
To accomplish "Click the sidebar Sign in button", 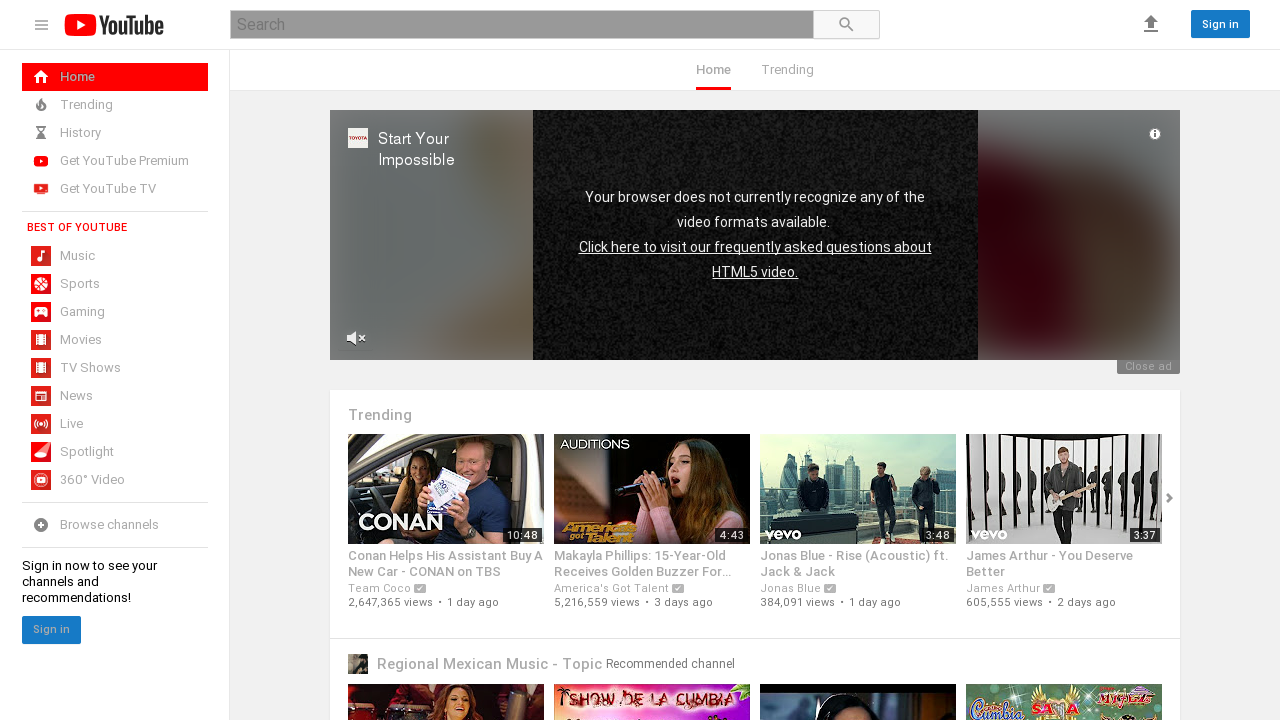I will pos(51,630).
